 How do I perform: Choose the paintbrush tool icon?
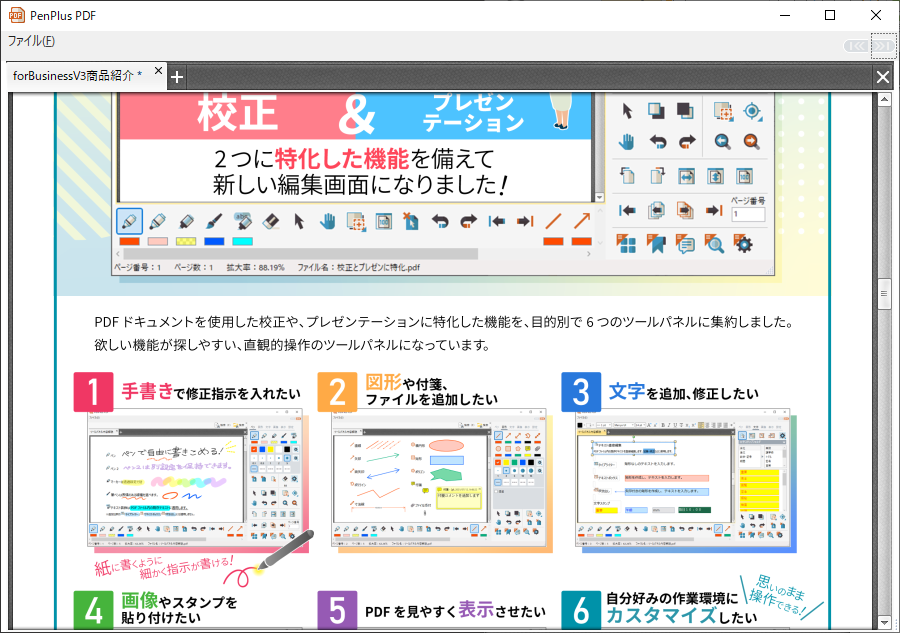[213, 221]
